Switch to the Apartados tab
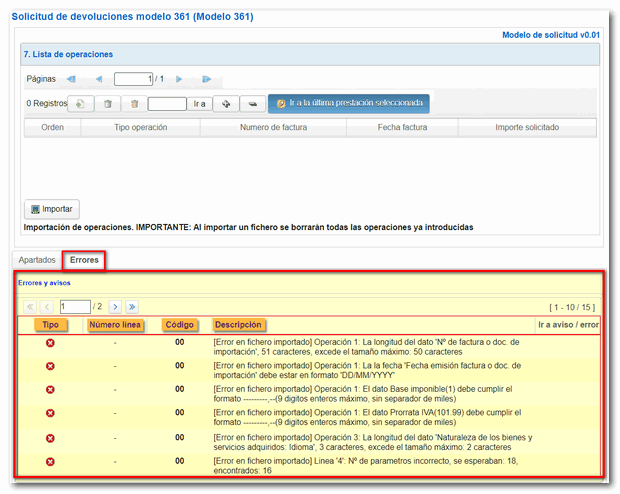The width and height of the screenshot is (620, 494). [37, 260]
